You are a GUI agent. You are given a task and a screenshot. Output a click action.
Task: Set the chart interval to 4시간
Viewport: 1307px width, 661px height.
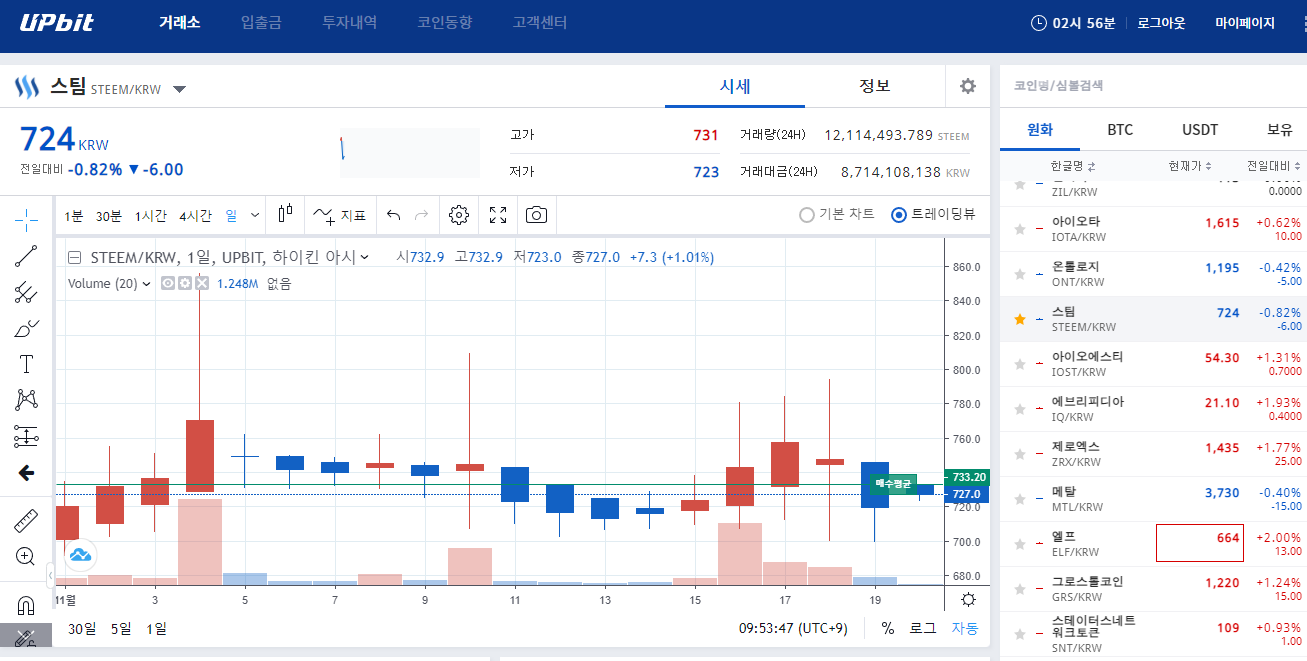(x=195, y=215)
